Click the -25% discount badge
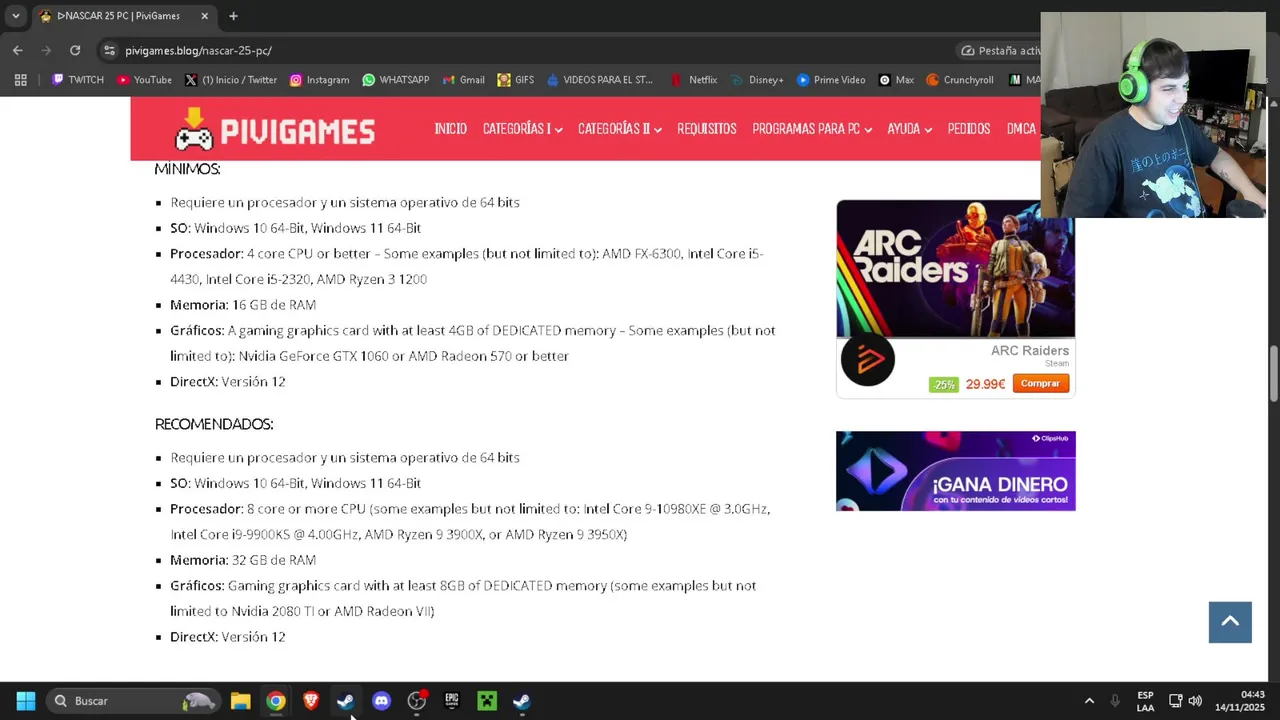This screenshot has width=1280, height=720. (x=943, y=384)
